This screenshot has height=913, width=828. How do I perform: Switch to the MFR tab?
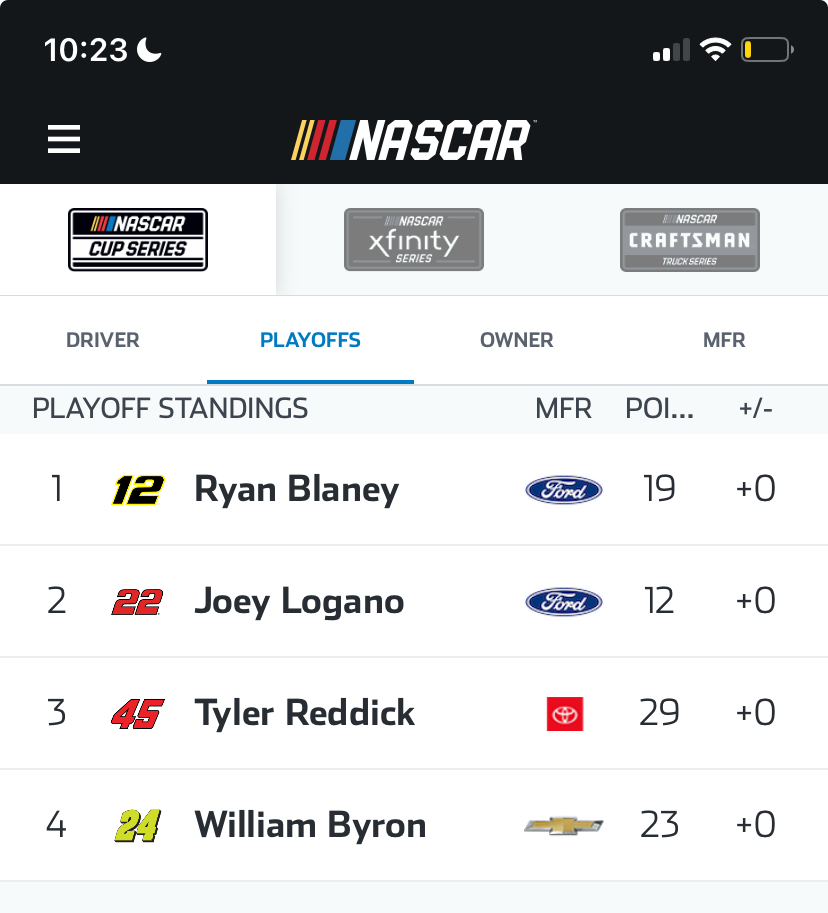coord(724,340)
